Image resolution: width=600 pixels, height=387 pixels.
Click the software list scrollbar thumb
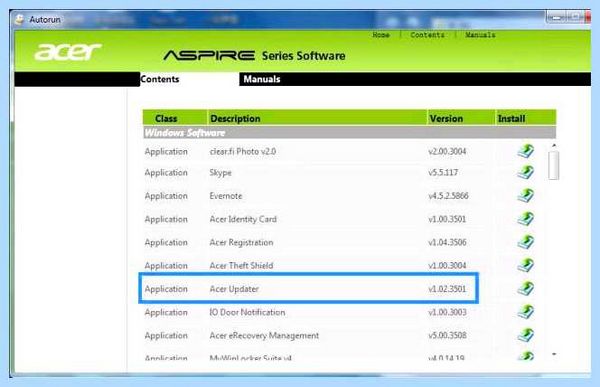click(553, 165)
